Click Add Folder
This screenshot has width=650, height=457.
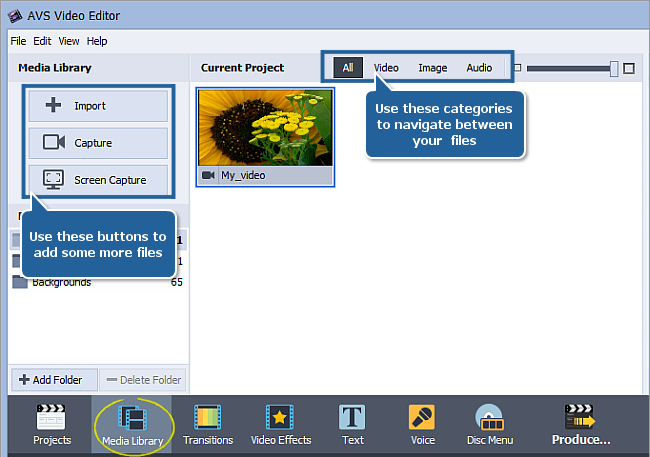coord(54,380)
